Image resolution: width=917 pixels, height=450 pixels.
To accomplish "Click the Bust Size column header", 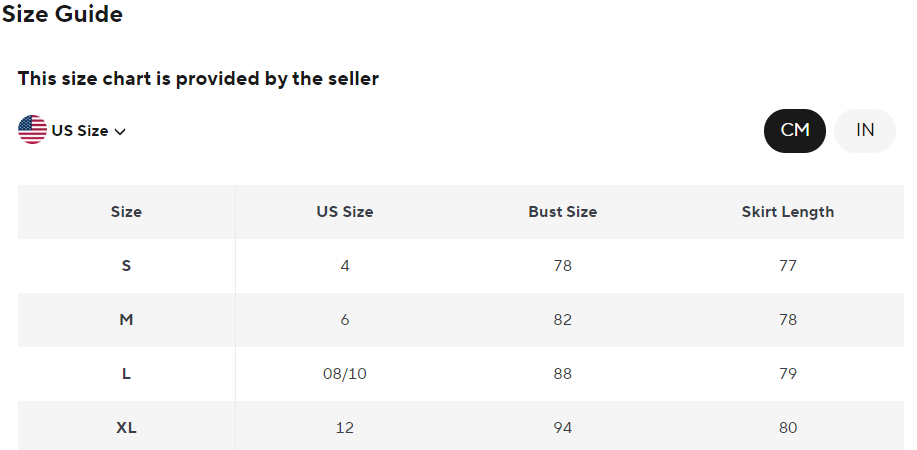I will tap(563, 212).
